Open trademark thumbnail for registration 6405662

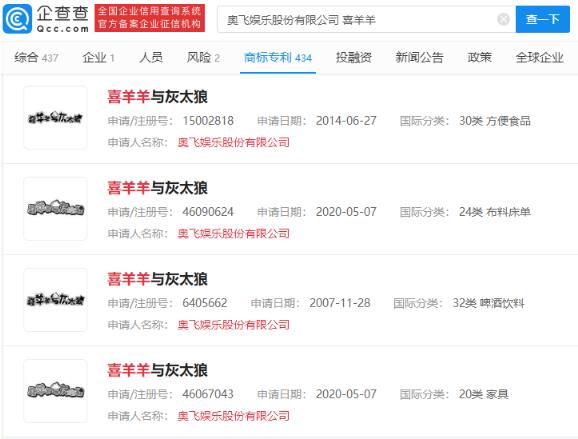55,300
